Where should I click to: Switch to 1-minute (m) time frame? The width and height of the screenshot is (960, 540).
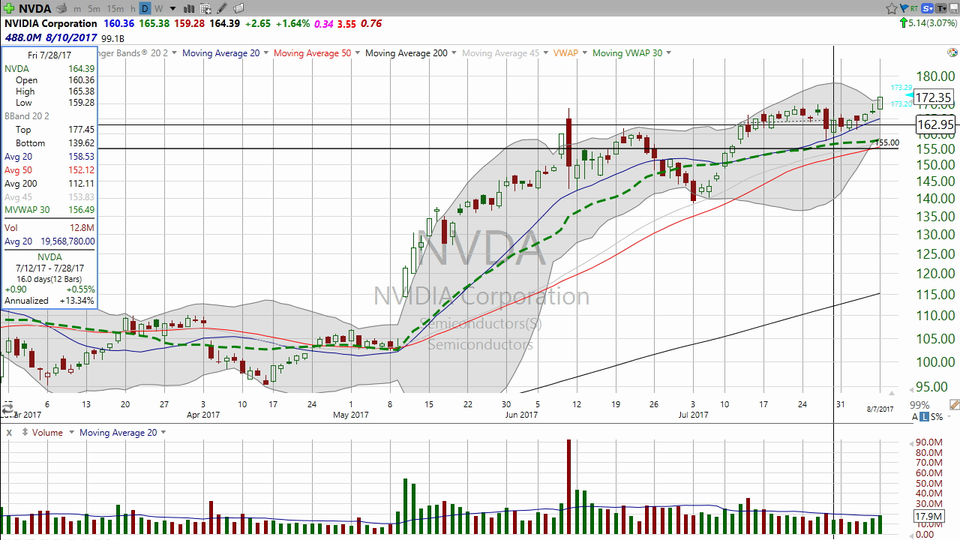pyautogui.click(x=77, y=9)
